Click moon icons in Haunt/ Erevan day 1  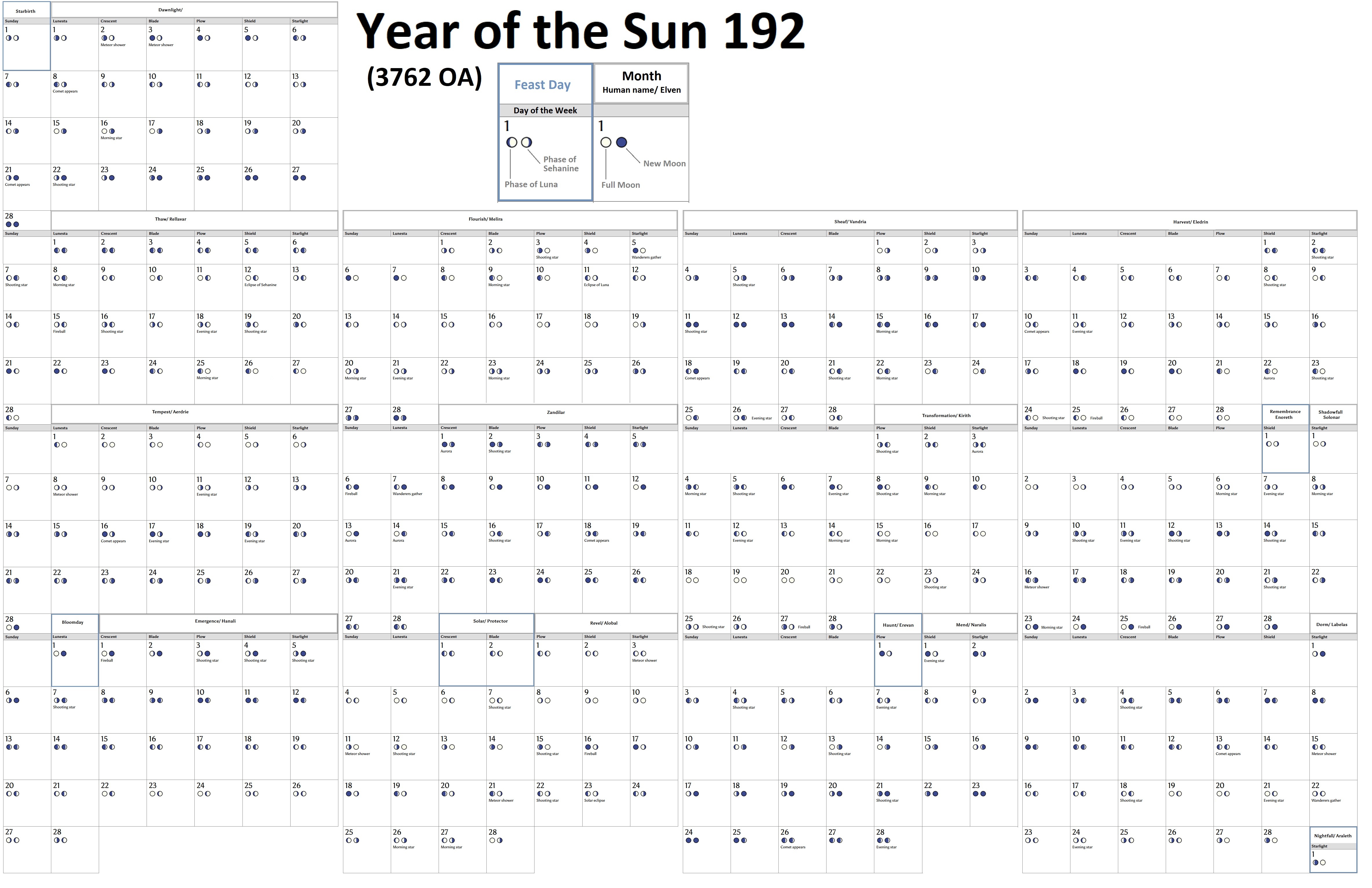(885, 654)
